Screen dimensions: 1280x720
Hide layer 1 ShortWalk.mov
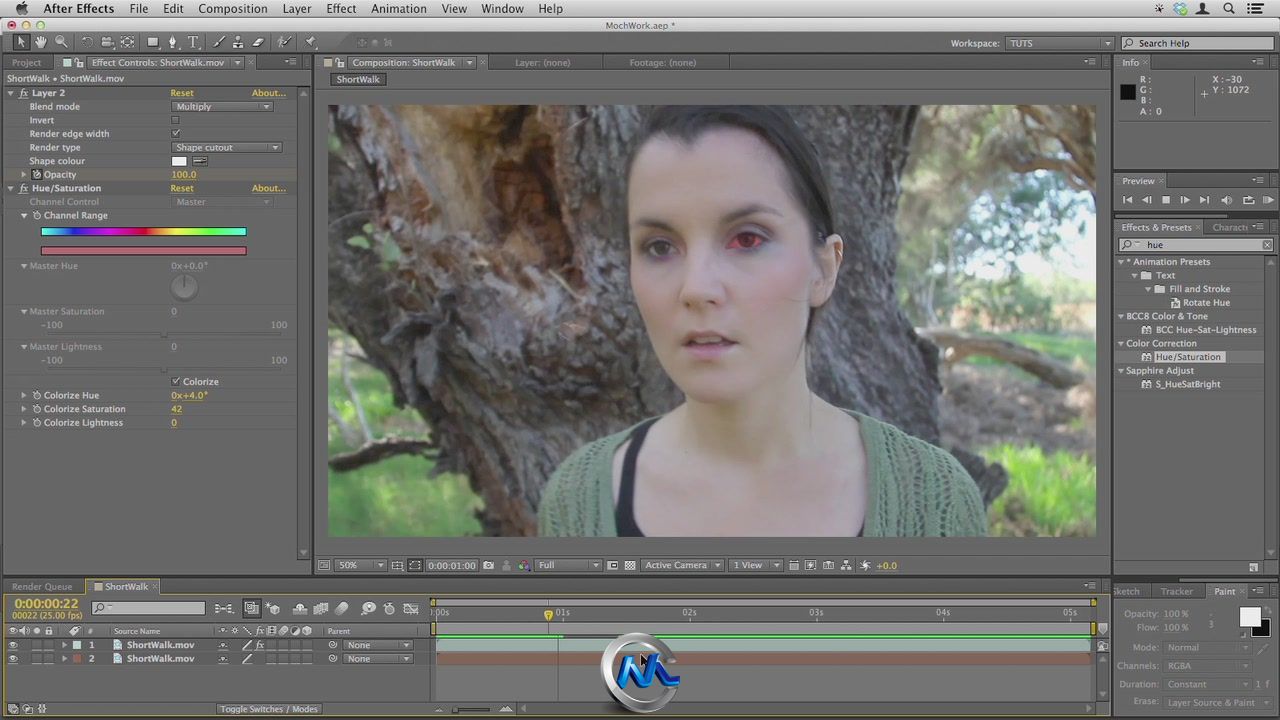pos(13,645)
